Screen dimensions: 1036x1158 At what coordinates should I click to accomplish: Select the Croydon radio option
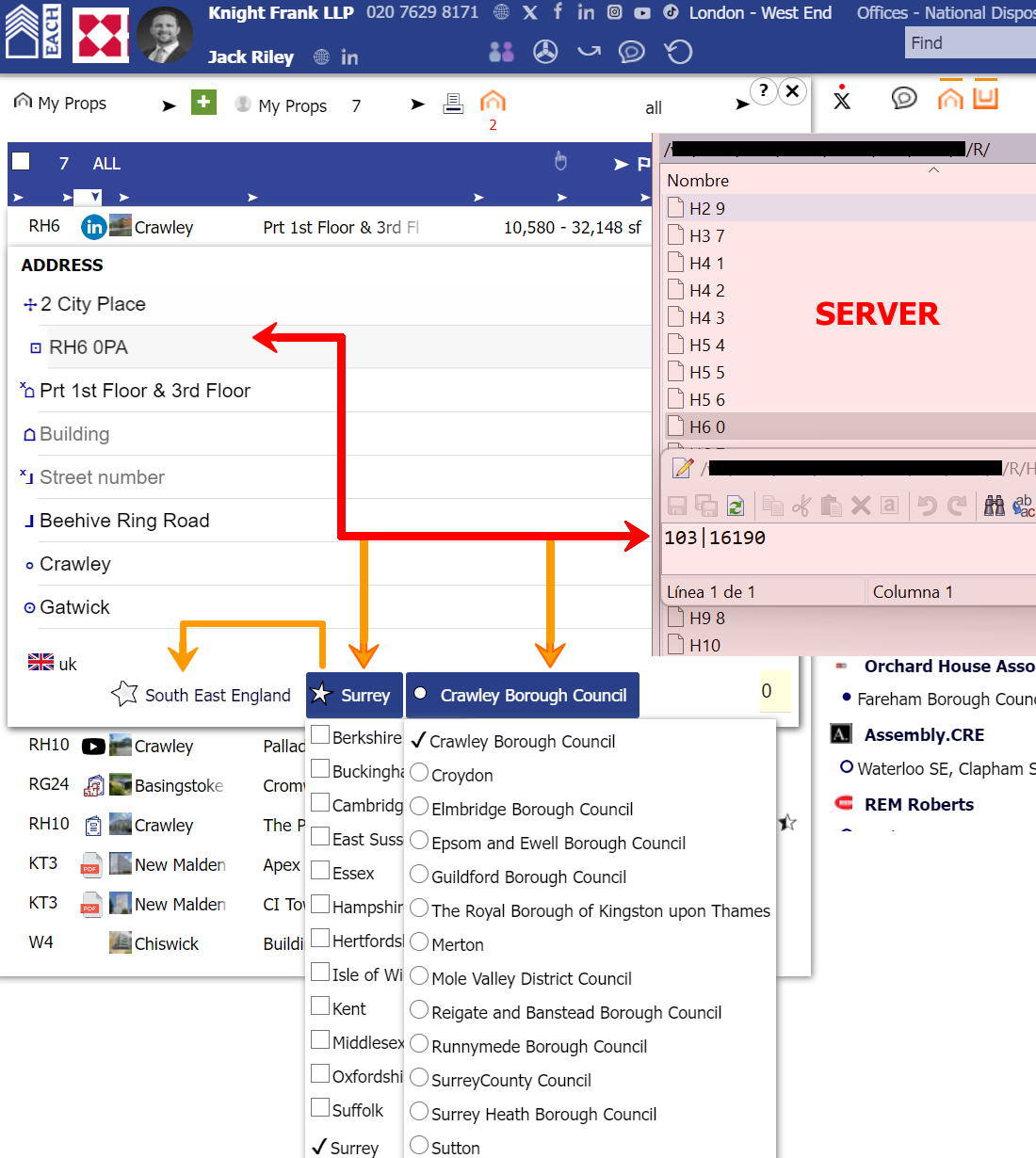click(419, 774)
